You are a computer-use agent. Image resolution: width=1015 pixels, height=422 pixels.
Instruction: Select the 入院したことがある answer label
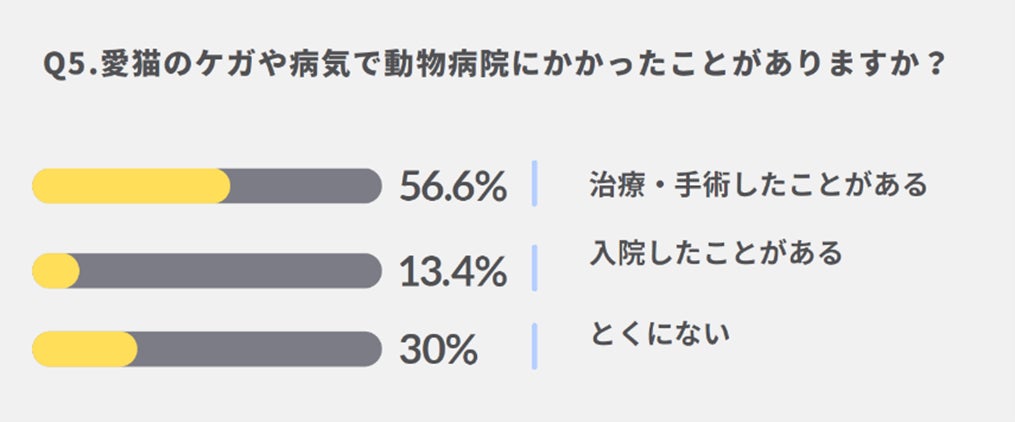[716, 252]
